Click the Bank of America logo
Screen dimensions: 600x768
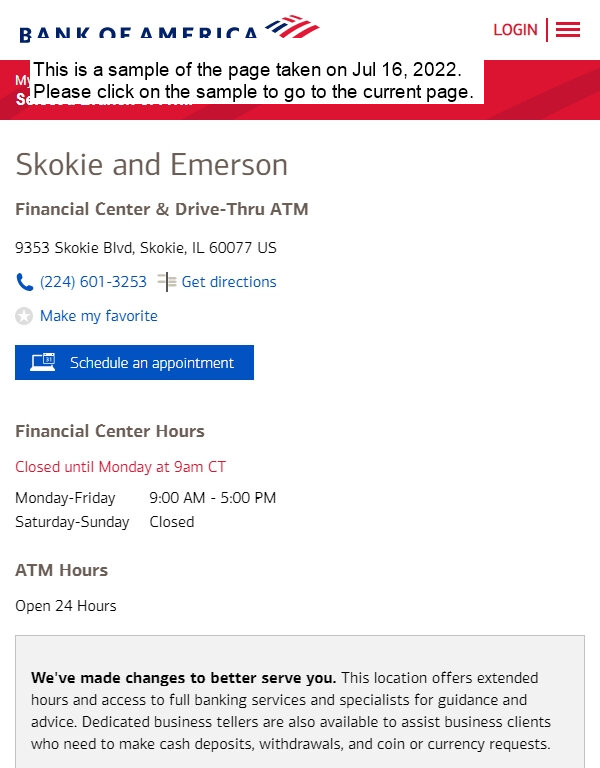coord(169,28)
